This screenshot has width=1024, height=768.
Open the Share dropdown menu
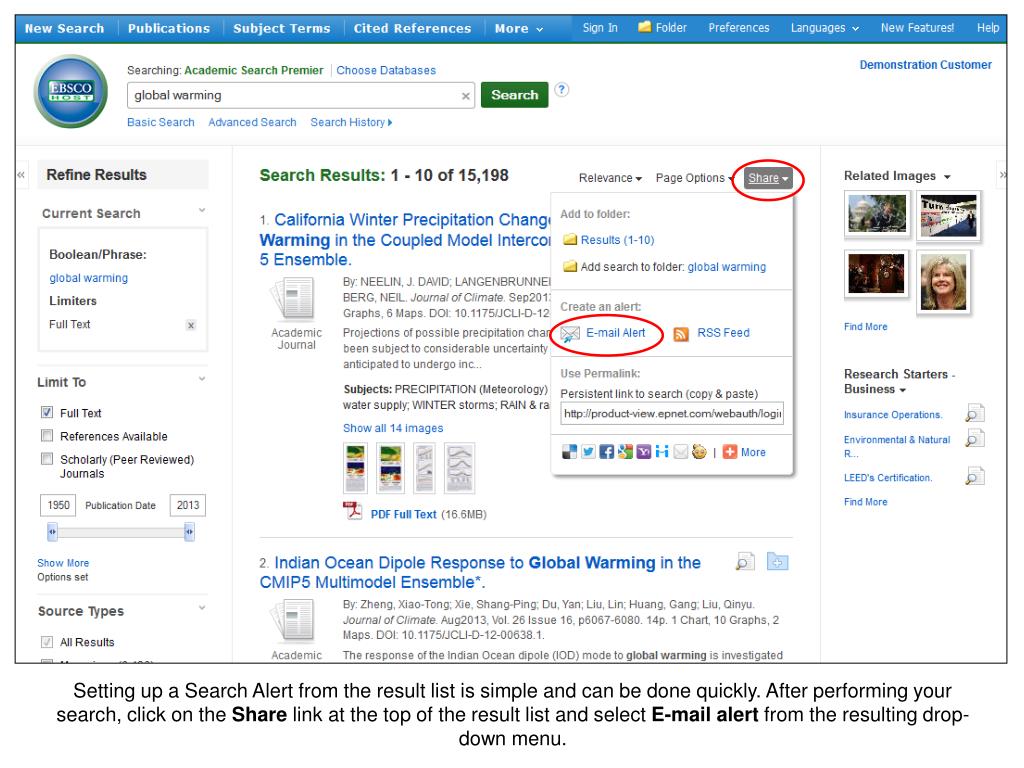[x=768, y=178]
